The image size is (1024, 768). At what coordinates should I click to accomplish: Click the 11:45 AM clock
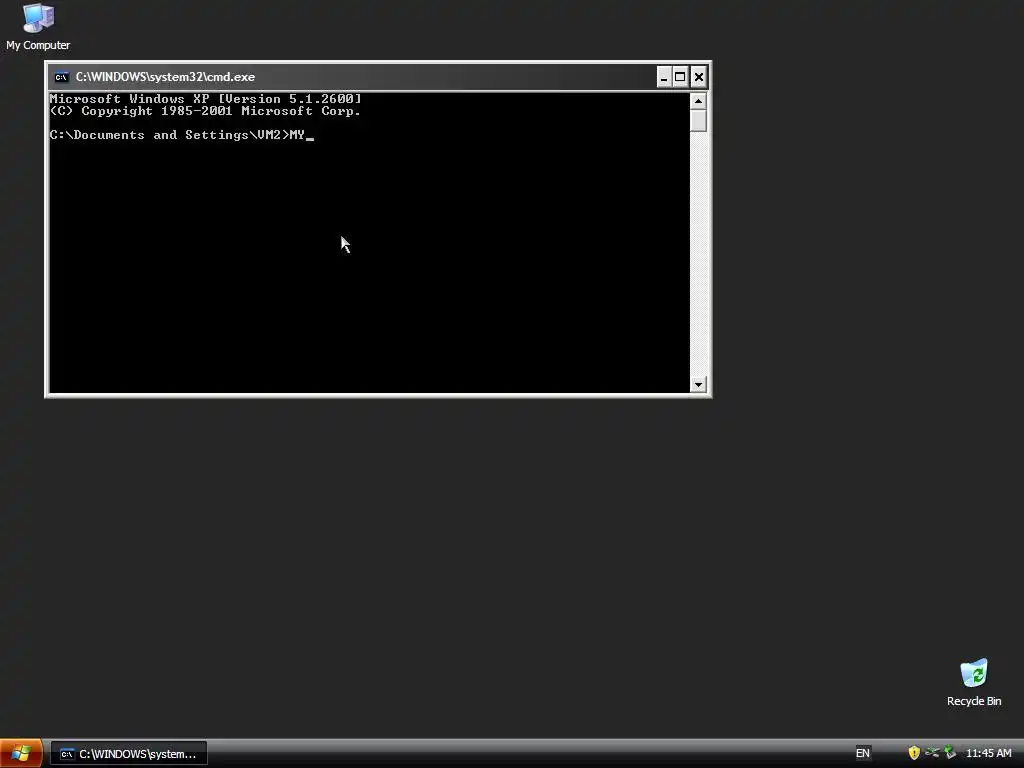(988, 753)
